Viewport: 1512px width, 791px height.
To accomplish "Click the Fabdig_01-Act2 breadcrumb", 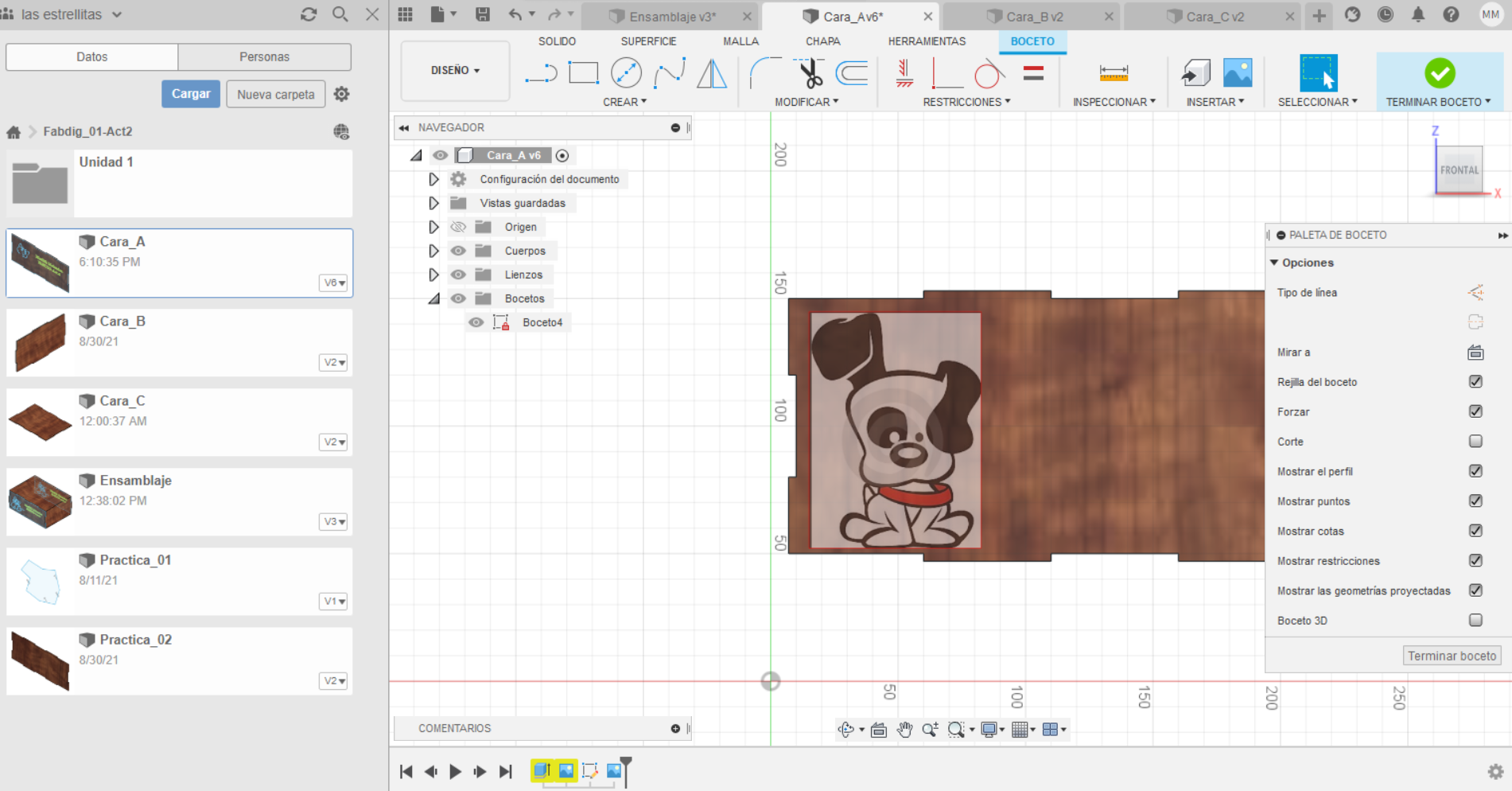I will coord(87,131).
